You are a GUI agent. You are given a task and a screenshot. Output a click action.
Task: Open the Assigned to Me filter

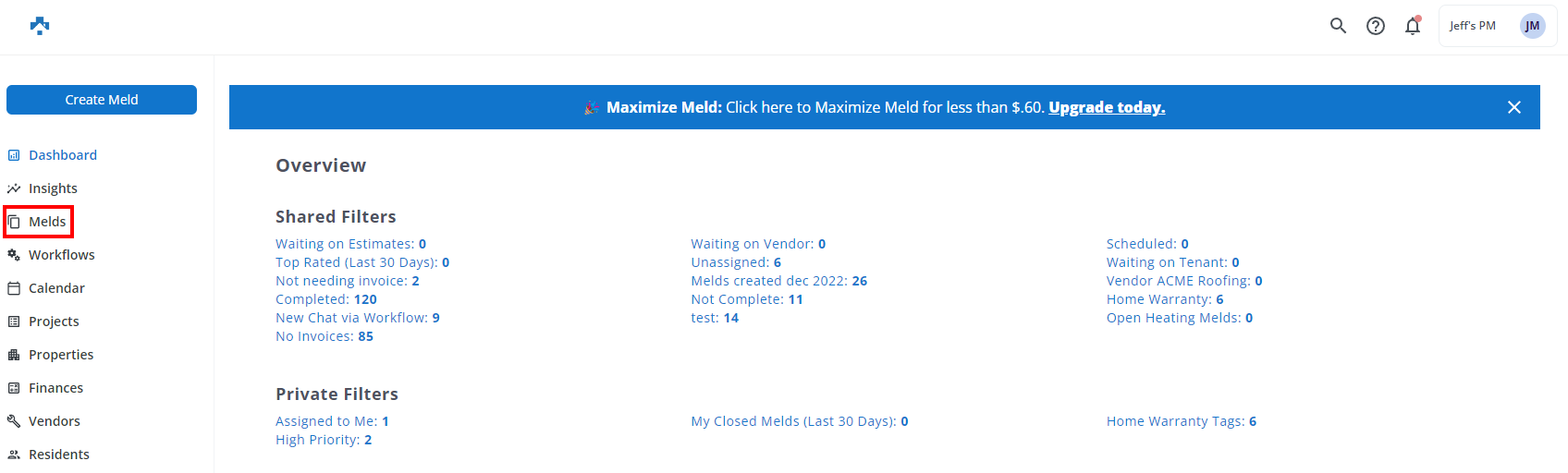click(x=332, y=421)
